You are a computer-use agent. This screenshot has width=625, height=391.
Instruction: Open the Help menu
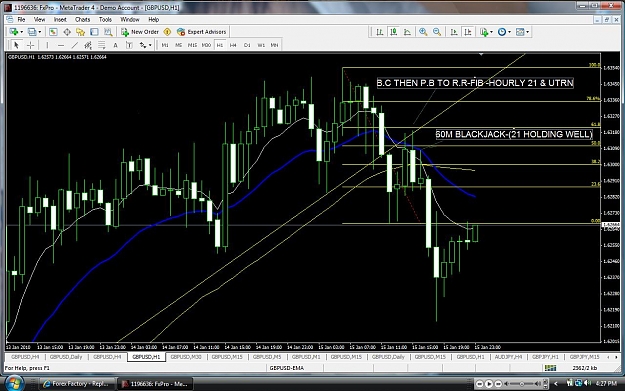(x=153, y=20)
